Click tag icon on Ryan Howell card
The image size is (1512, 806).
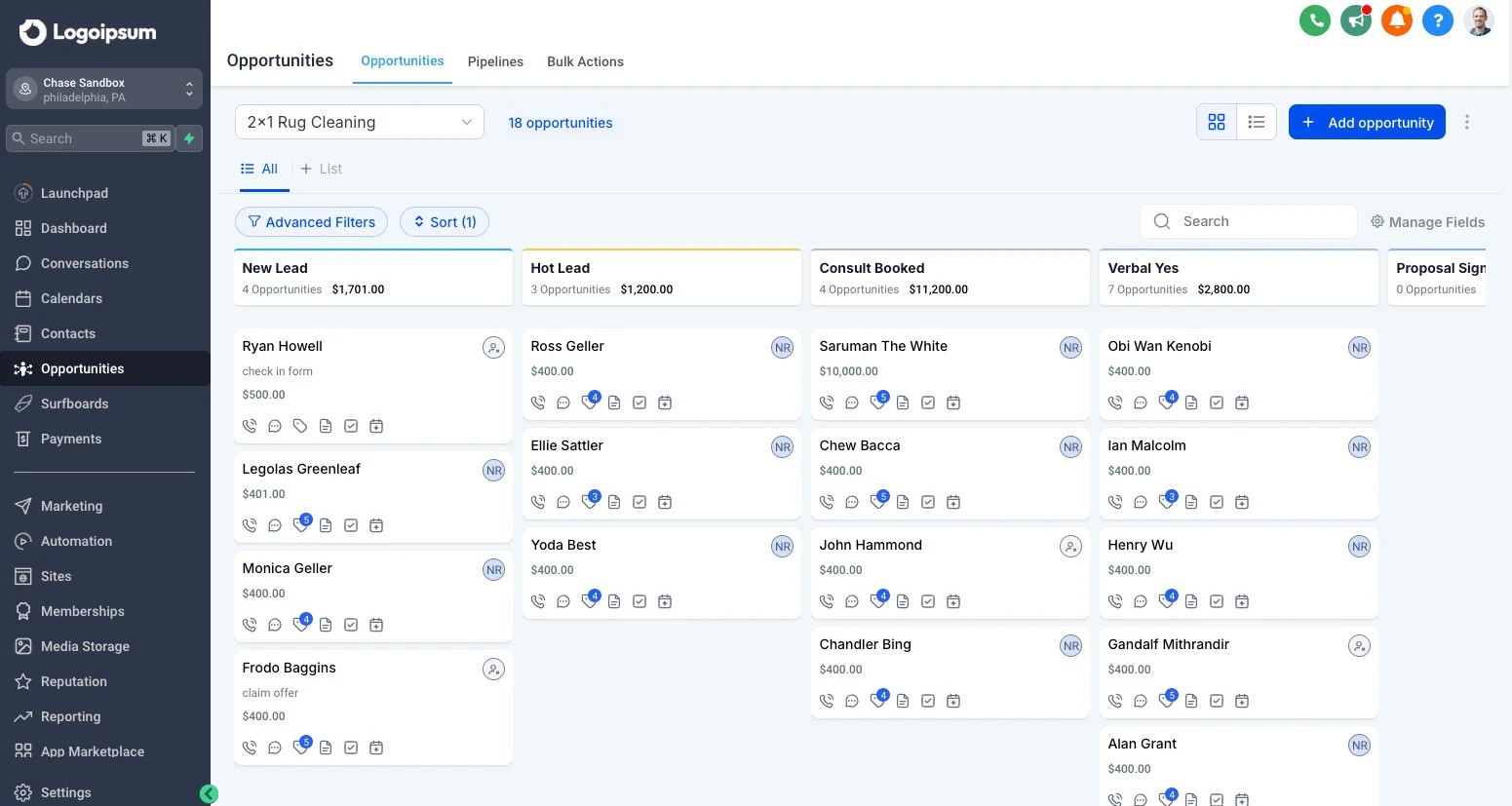(300, 426)
